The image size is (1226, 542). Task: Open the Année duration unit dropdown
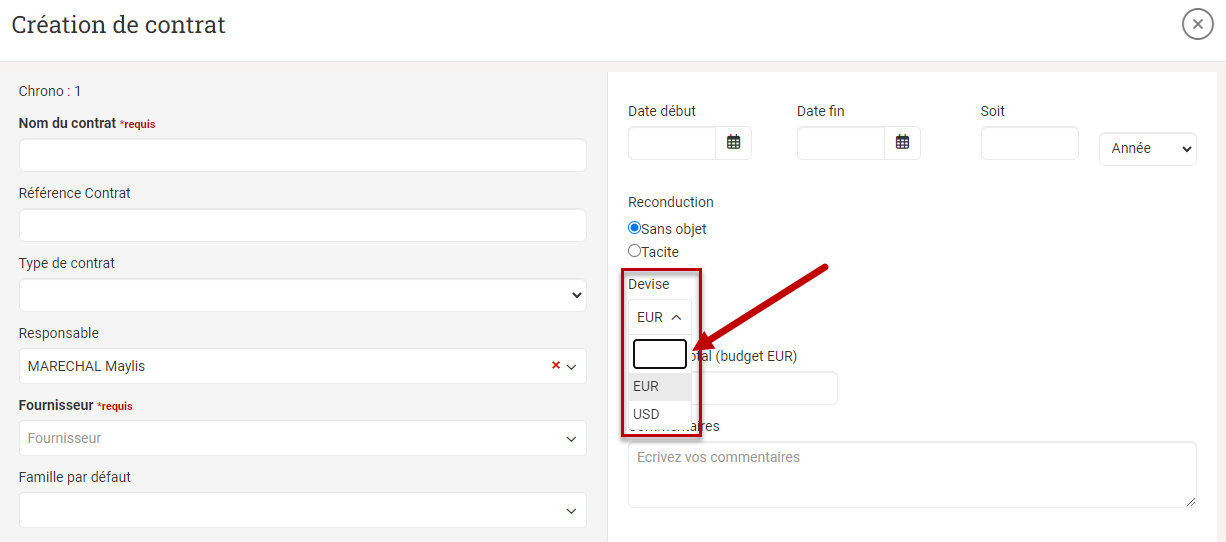click(1147, 148)
